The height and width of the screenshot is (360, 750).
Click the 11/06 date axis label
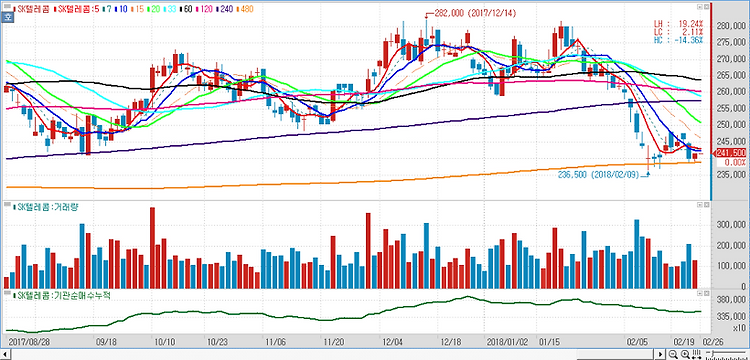point(276,342)
